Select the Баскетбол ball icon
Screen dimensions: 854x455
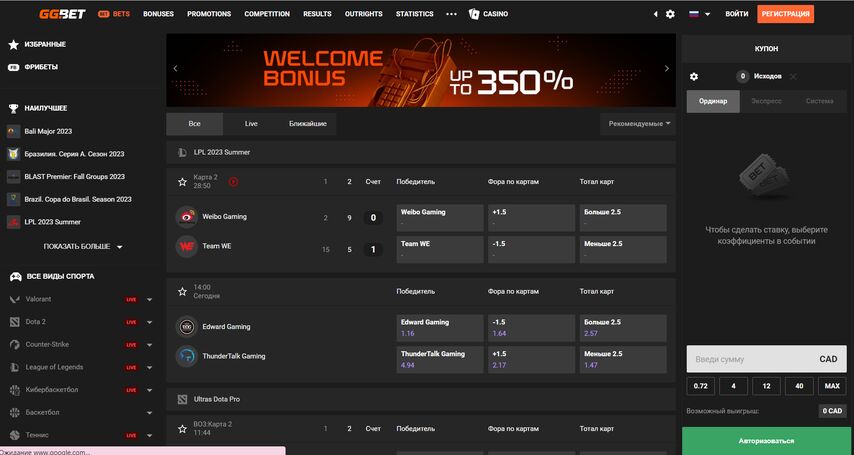[x=15, y=412]
